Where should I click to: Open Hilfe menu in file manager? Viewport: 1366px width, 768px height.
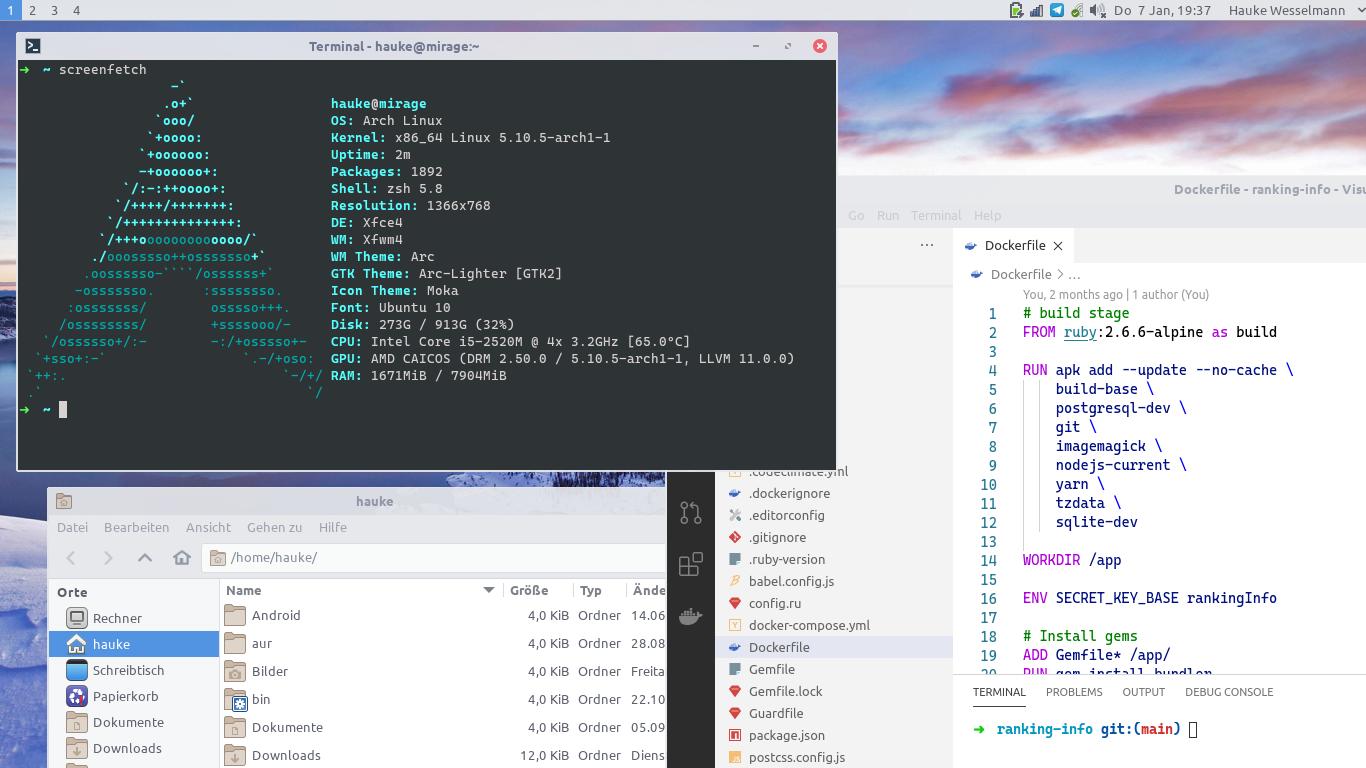click(333, 527)
